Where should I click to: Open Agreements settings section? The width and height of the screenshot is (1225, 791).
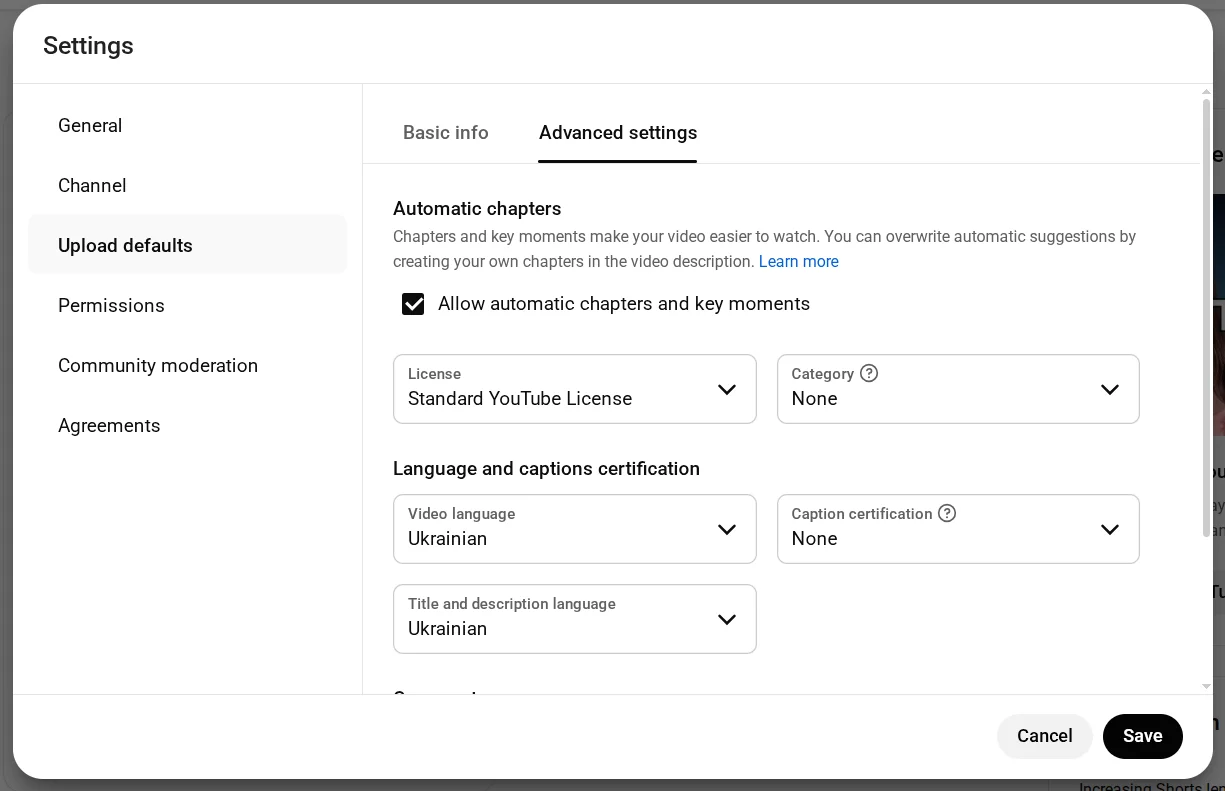[109, 426]
